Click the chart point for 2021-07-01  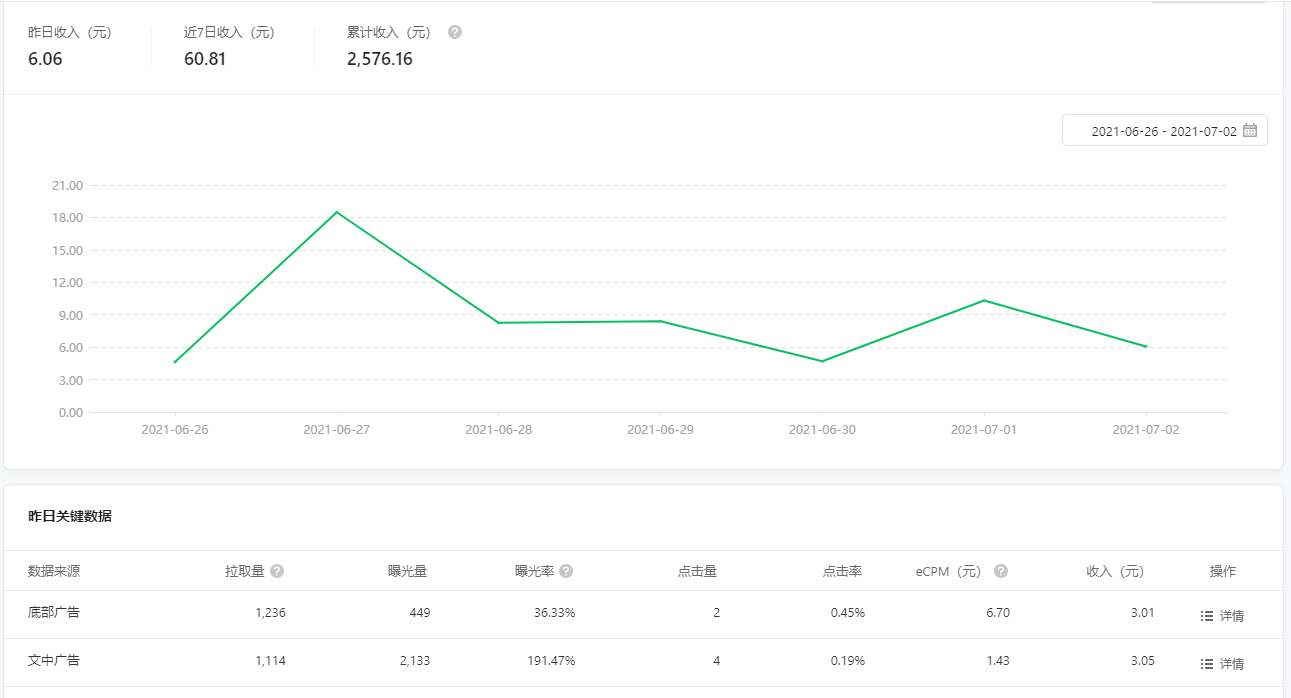(x=985, y=300)
